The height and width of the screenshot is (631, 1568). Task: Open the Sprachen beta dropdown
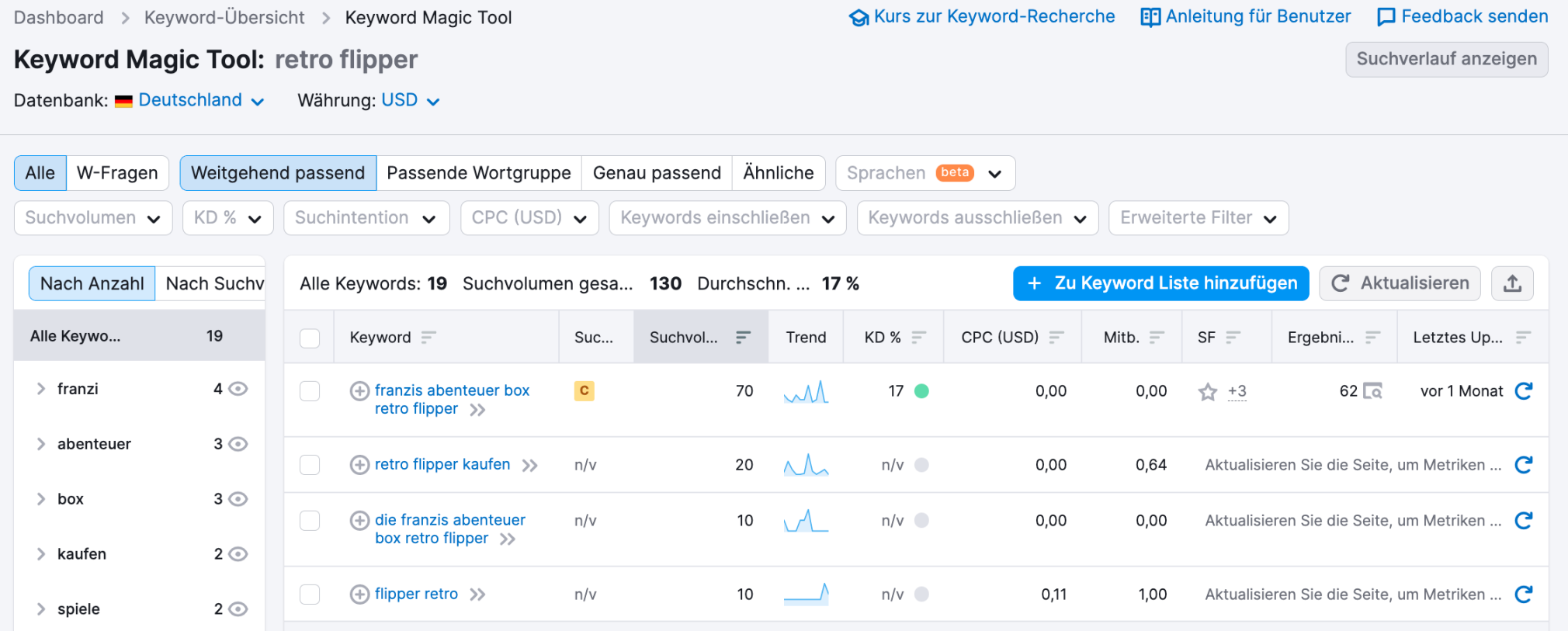click(925, 172)
